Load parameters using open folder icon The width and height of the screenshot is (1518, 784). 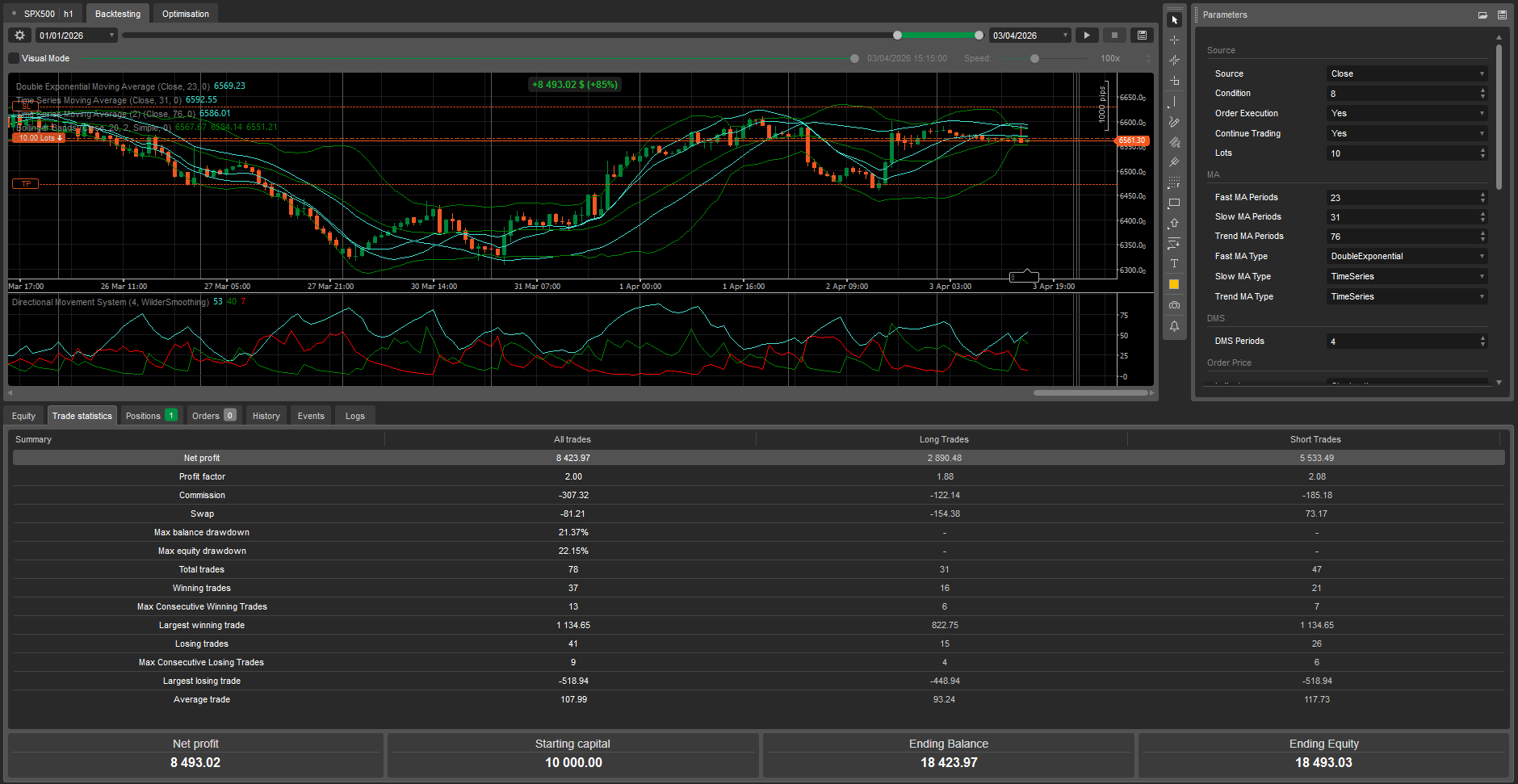click(x=1482, y=15)
